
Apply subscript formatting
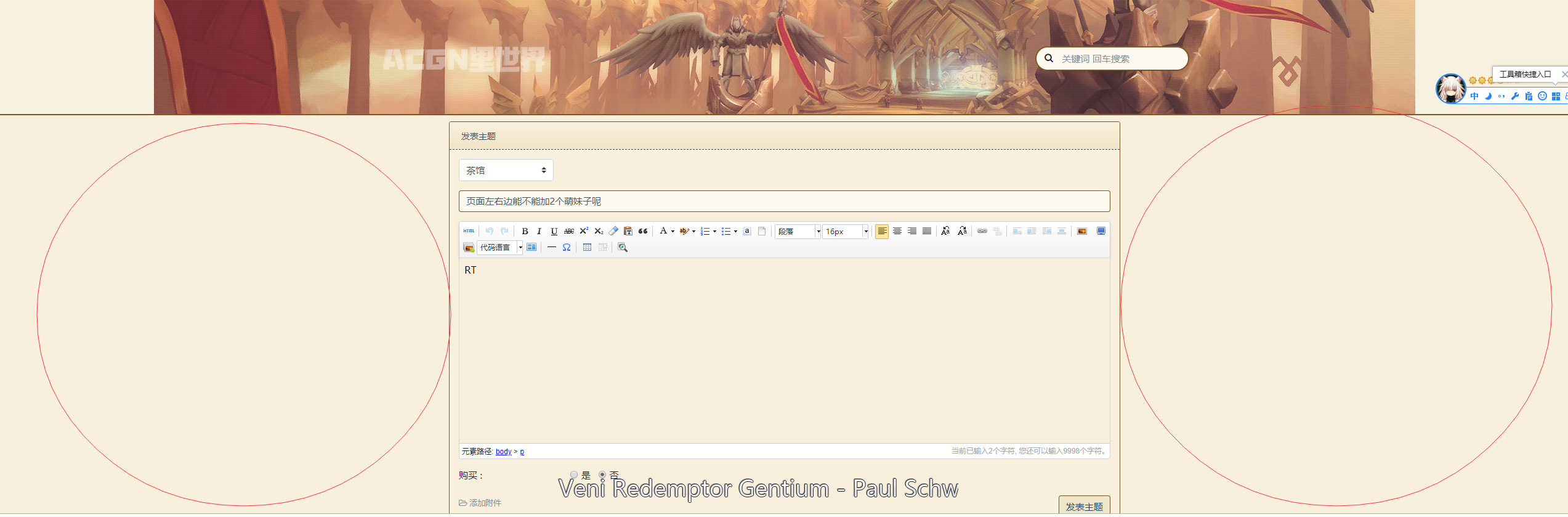(599, 231)
